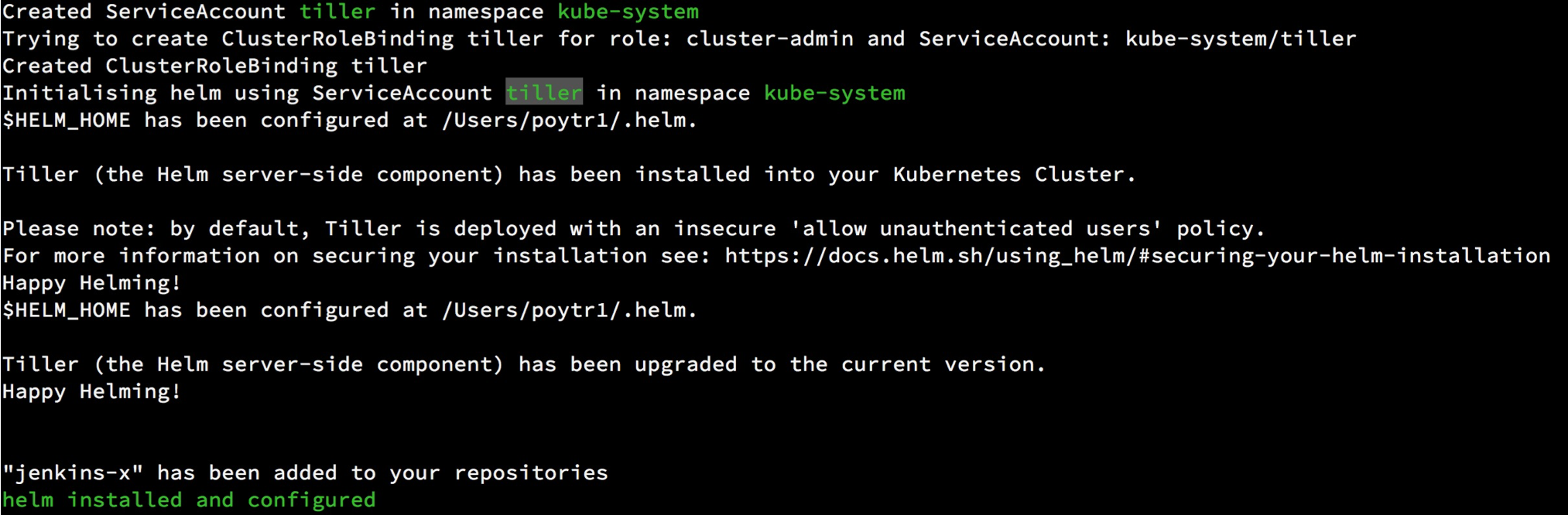Click the "Created ClusterRoleBinding tiller" line
1568x515 pixels.
pos(214,66)
